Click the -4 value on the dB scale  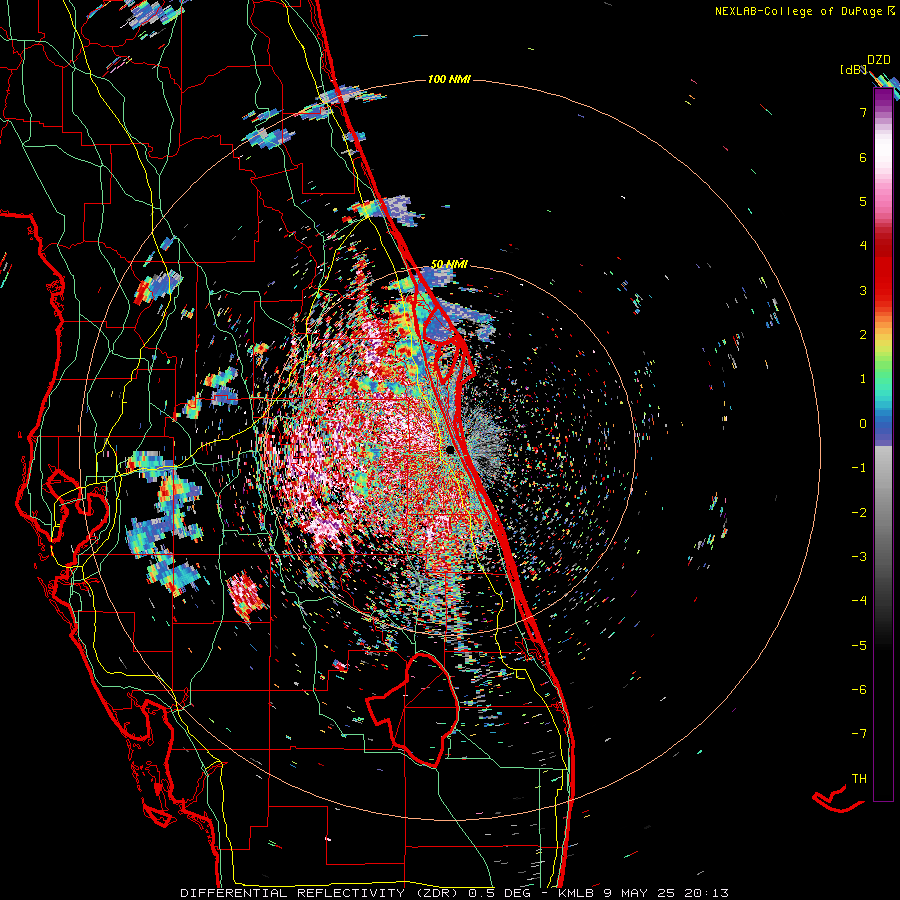click(x=859, y=601)
